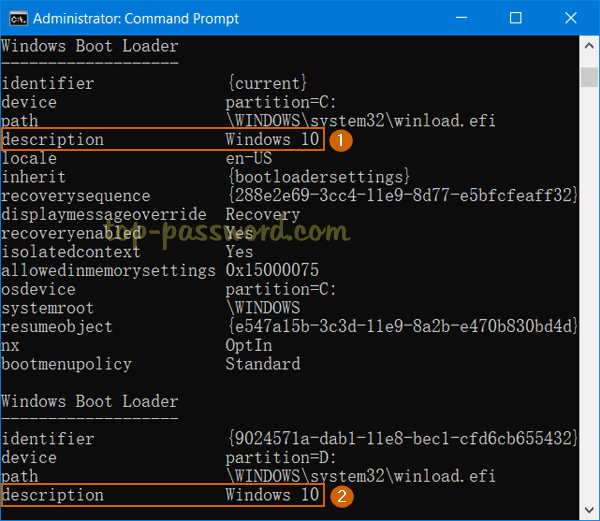
Task: Click the 'OptIn' nx value
Action: [x=249, y=345]
